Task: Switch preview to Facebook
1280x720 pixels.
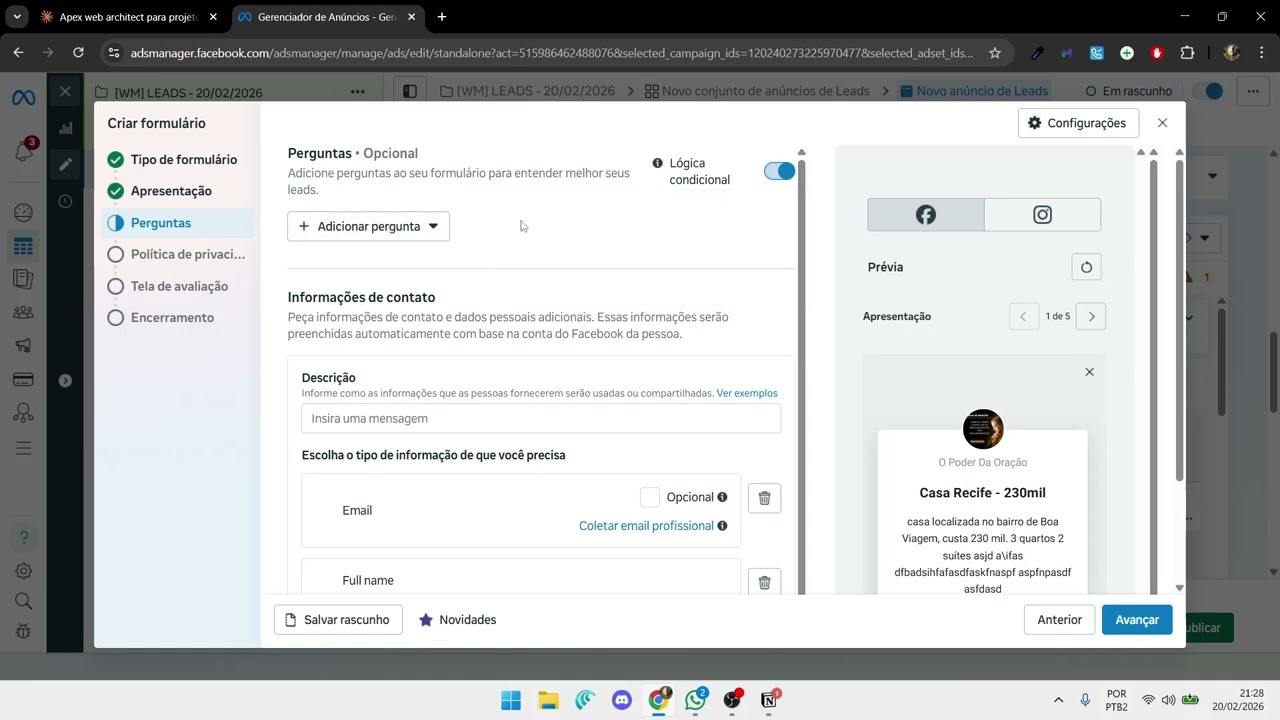Action: (926, 215)
